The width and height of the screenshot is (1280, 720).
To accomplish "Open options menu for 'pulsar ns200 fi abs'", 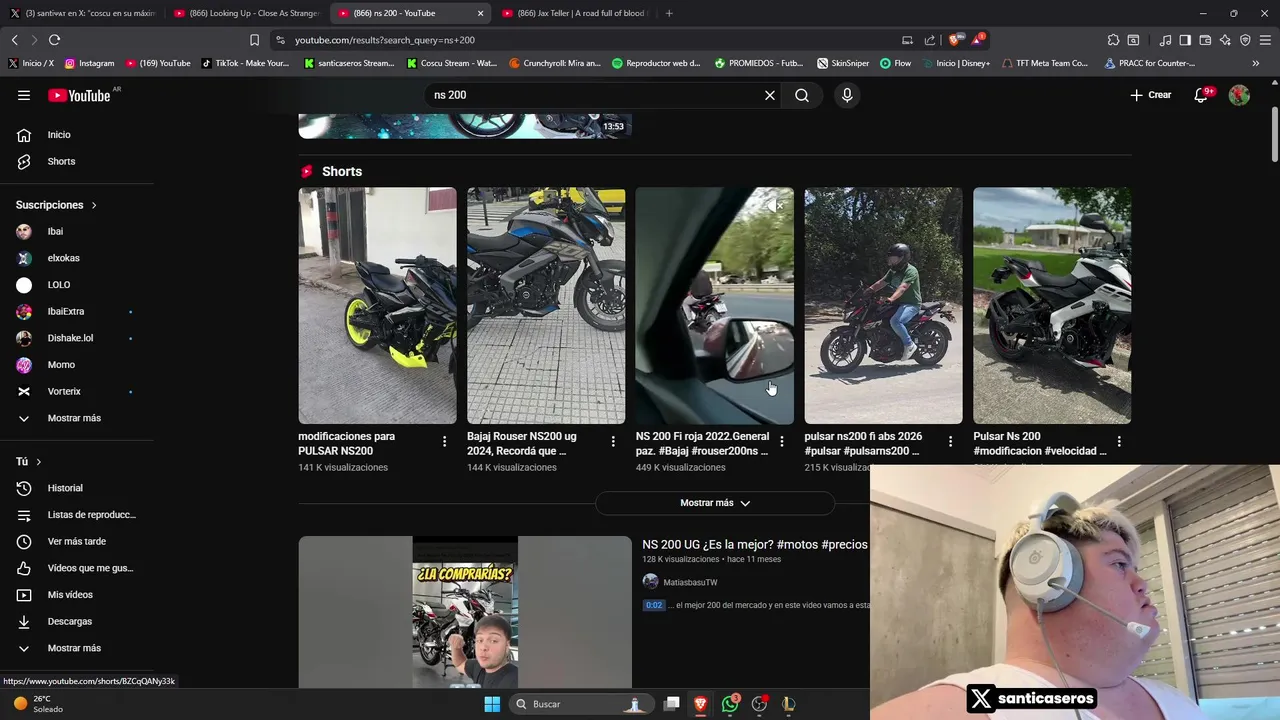I will click(950, 441).
